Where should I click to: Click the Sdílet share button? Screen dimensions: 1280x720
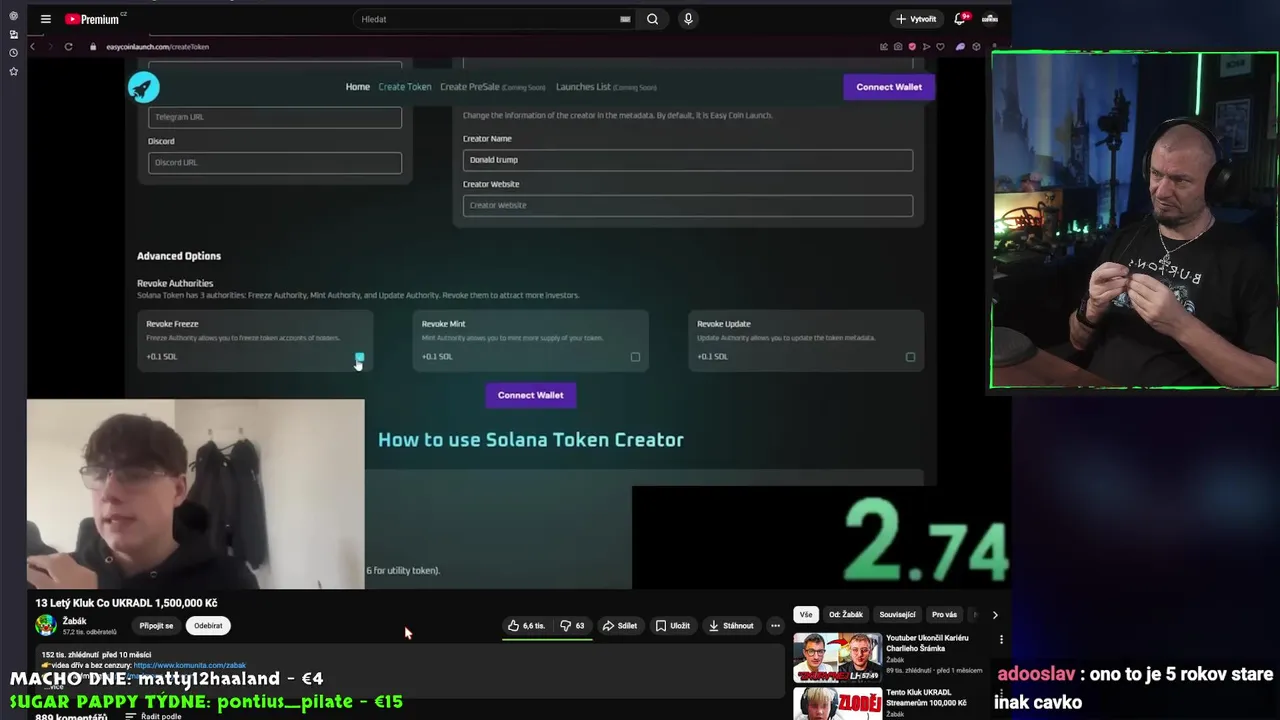[x=619, y=626]
